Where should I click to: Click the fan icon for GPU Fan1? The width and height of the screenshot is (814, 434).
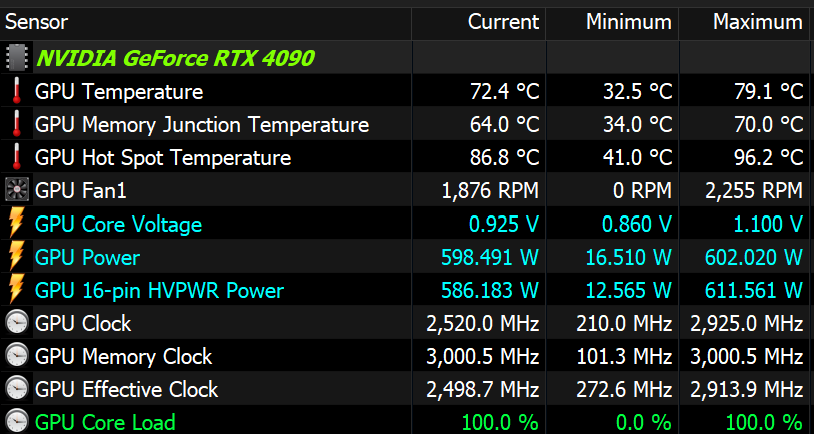point(17,190)
